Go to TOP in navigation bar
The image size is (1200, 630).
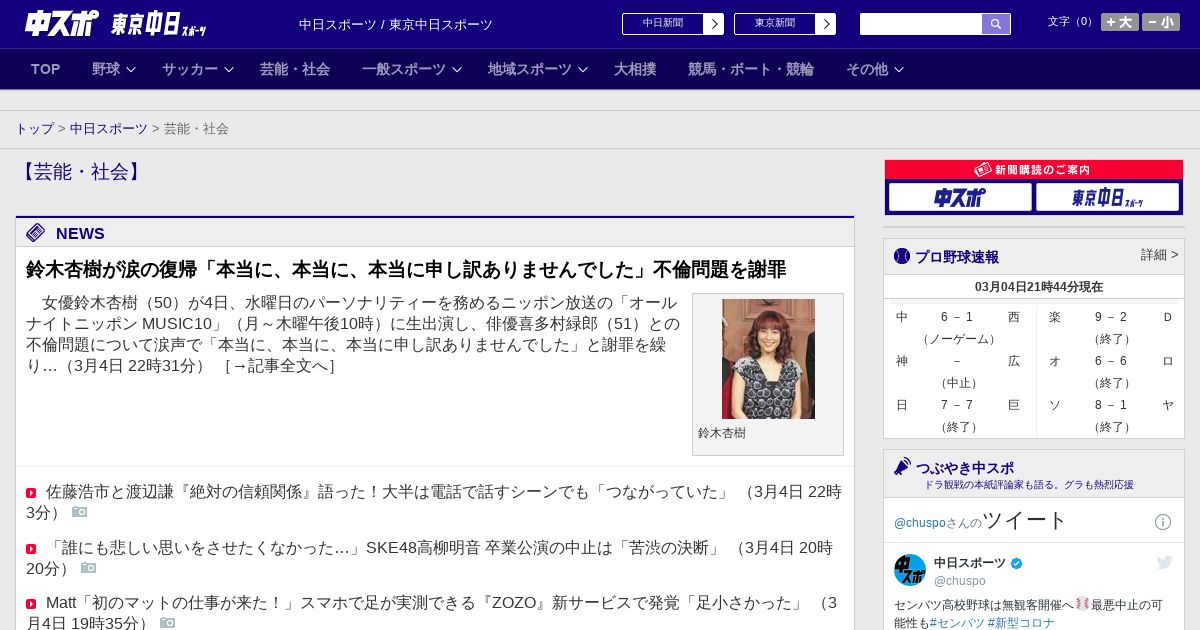tap(46, 69)
